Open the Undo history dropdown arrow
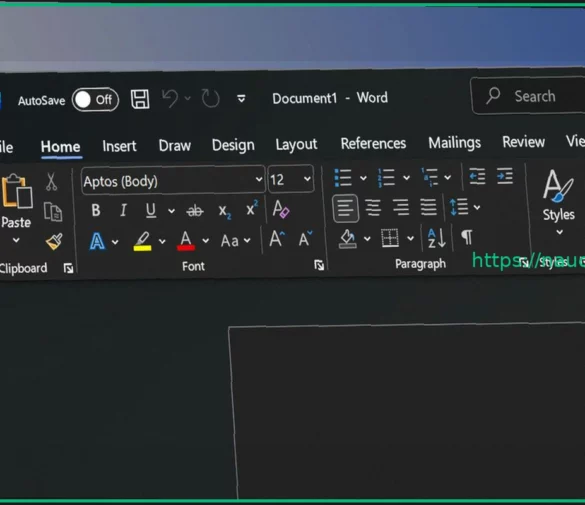The height and width of the screenshot is (505, 585). click(188, 98)
